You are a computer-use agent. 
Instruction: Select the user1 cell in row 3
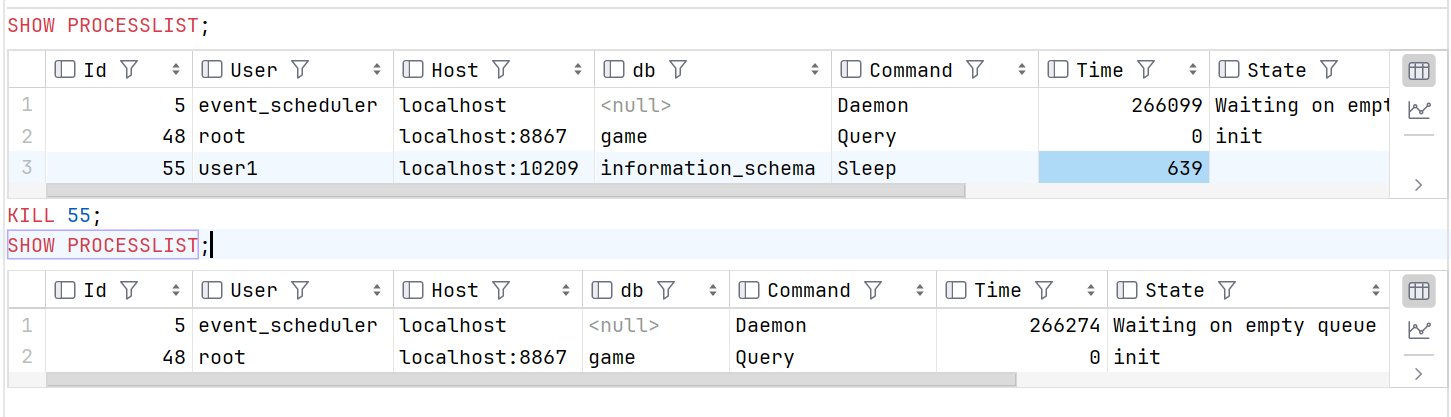(x=293, y=168)
